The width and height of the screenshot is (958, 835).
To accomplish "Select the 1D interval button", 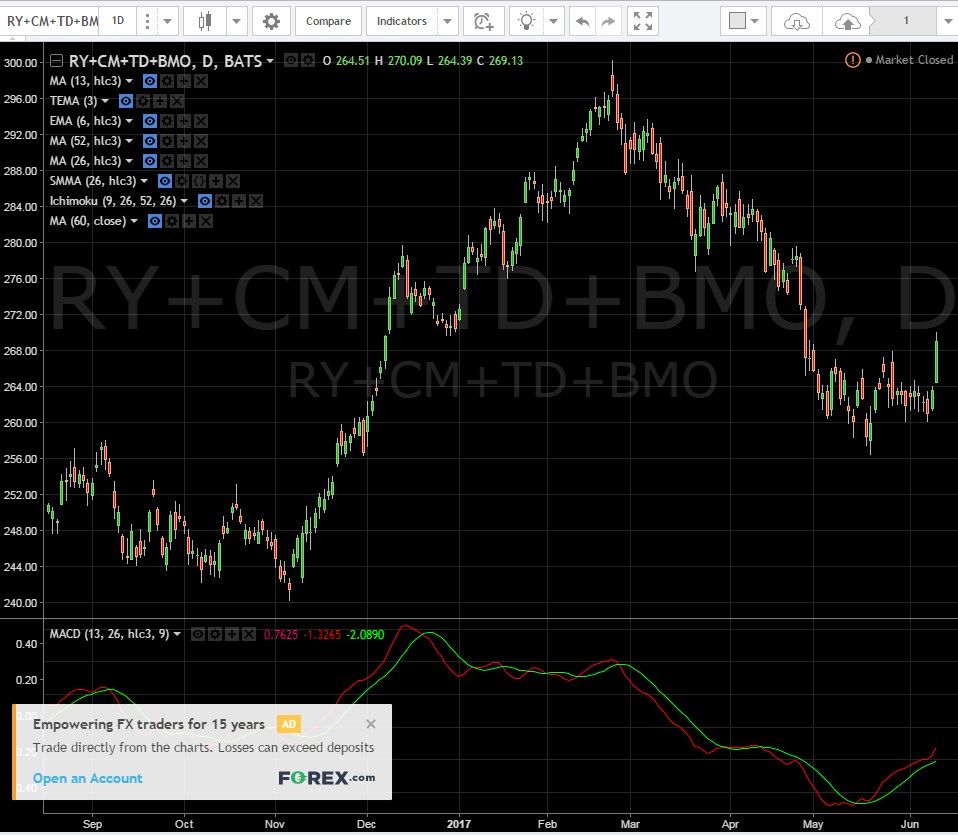I will coord(118,21).
